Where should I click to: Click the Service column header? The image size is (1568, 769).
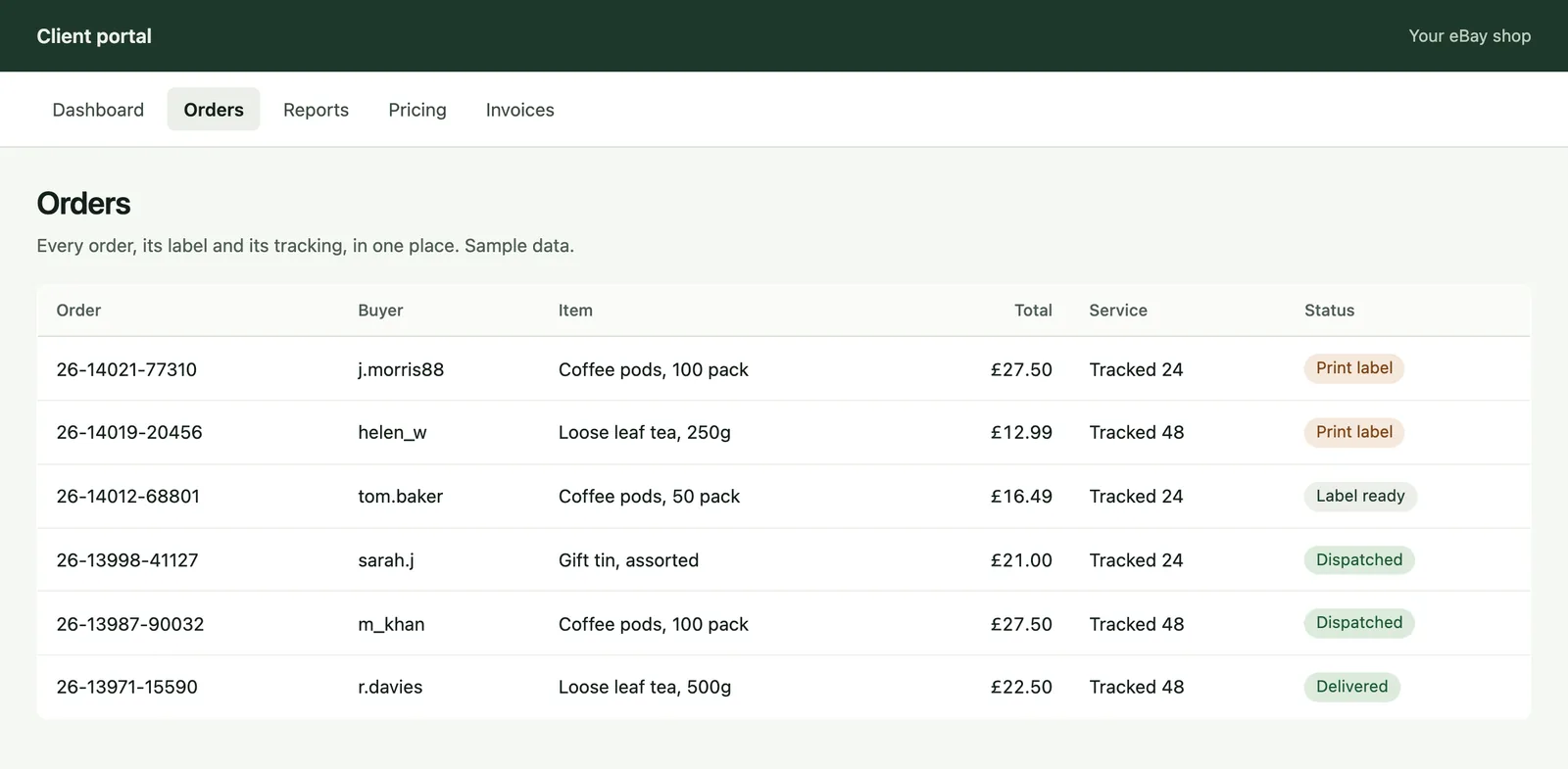[x=1118, y=311]
